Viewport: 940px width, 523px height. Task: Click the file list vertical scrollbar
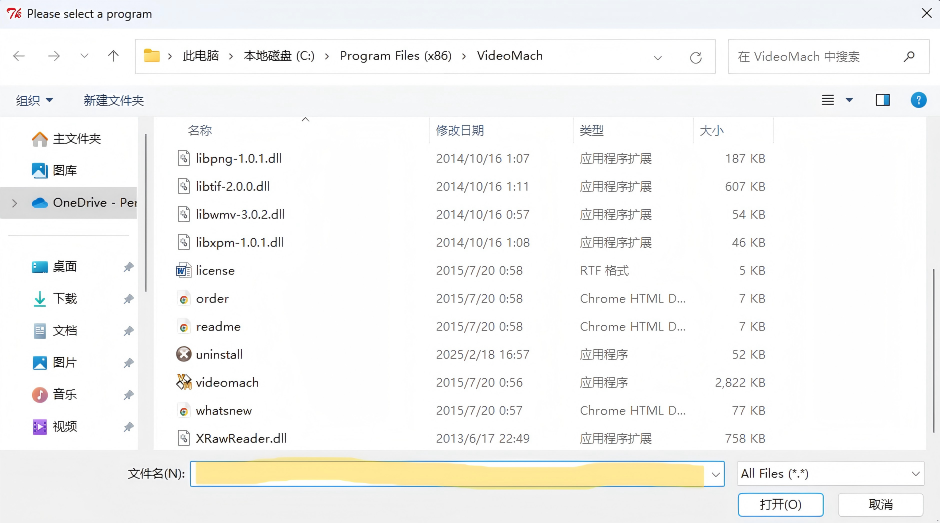[x=933, y=350]
